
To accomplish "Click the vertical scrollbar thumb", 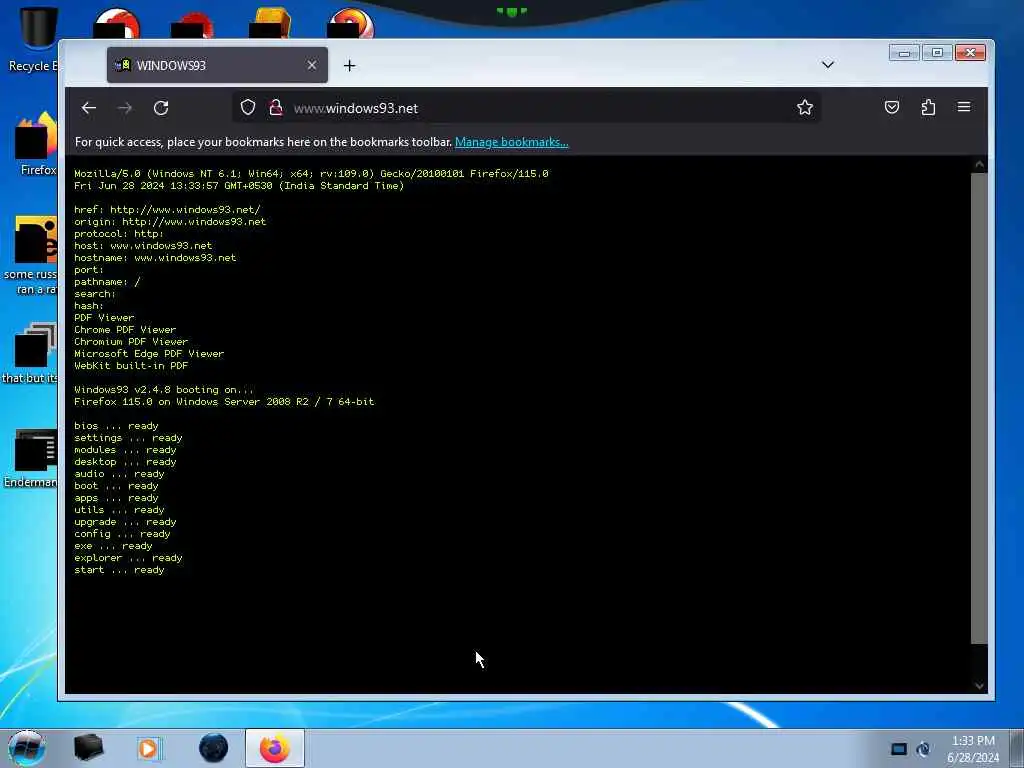I will coord(979,408).
